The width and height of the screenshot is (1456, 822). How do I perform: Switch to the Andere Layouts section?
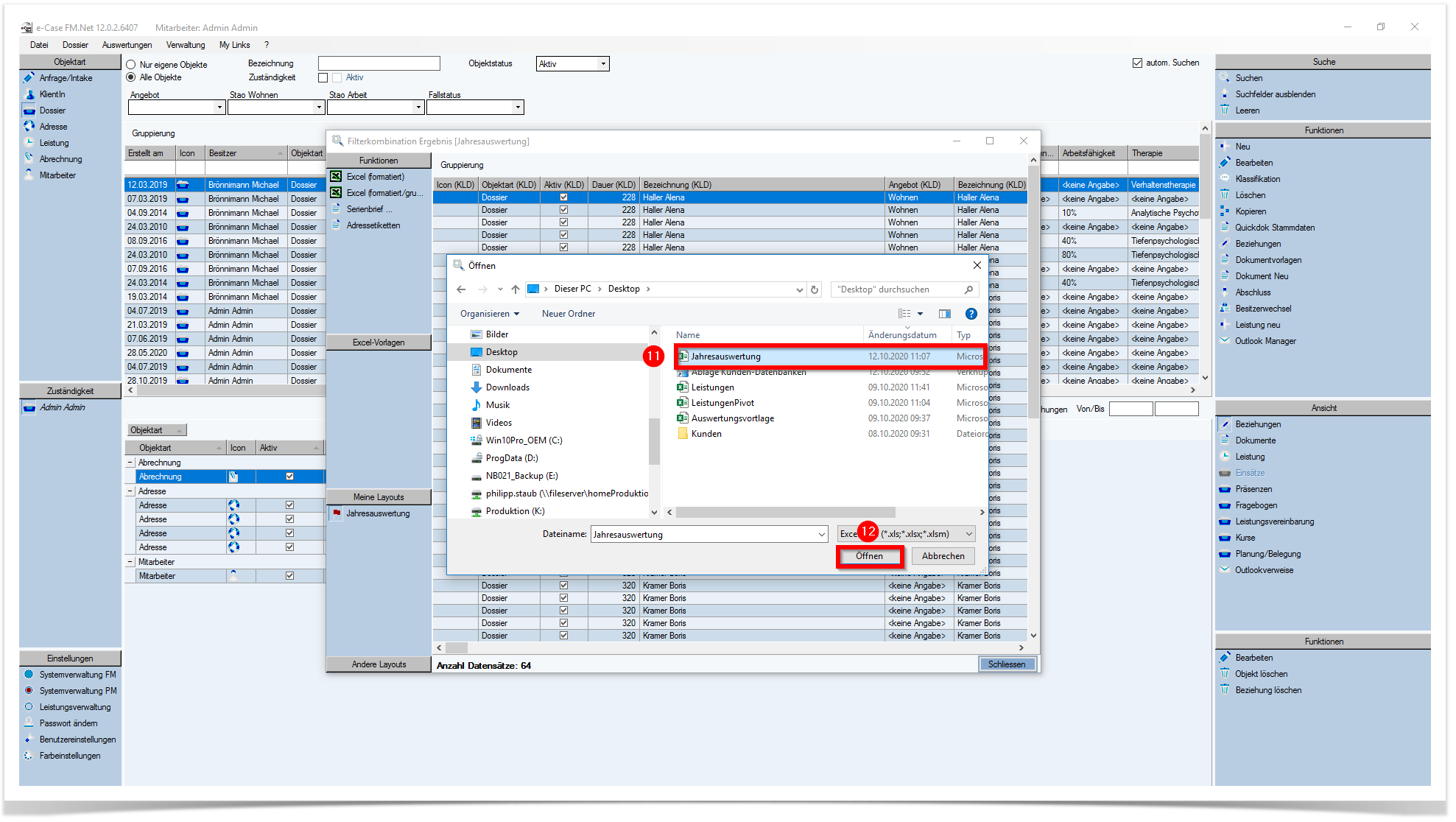point(379,664)
